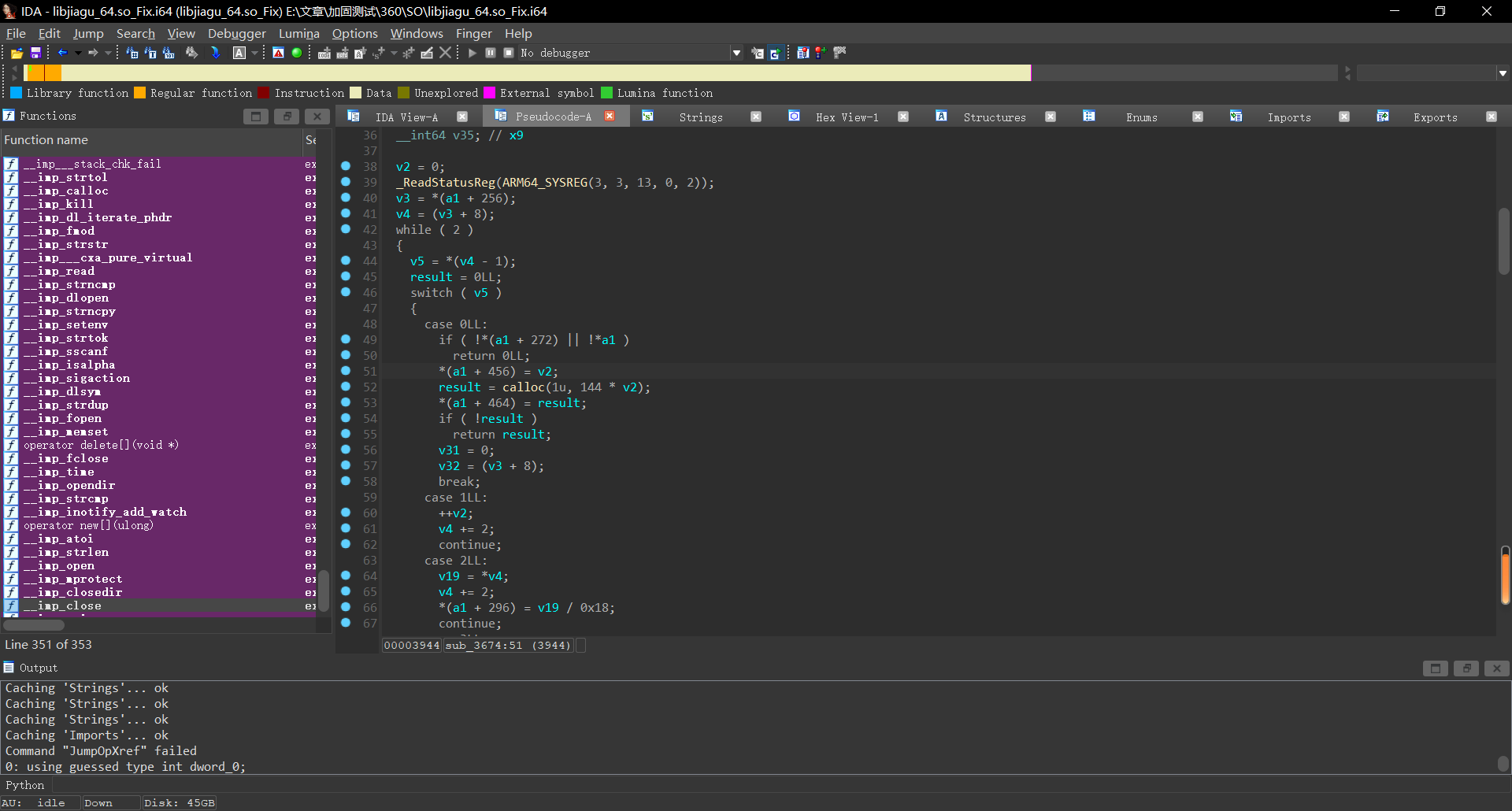1512x811 pixels.
Task: Click the red triangle warning icon
Action: pyautogui.click(x=278, y=53)
